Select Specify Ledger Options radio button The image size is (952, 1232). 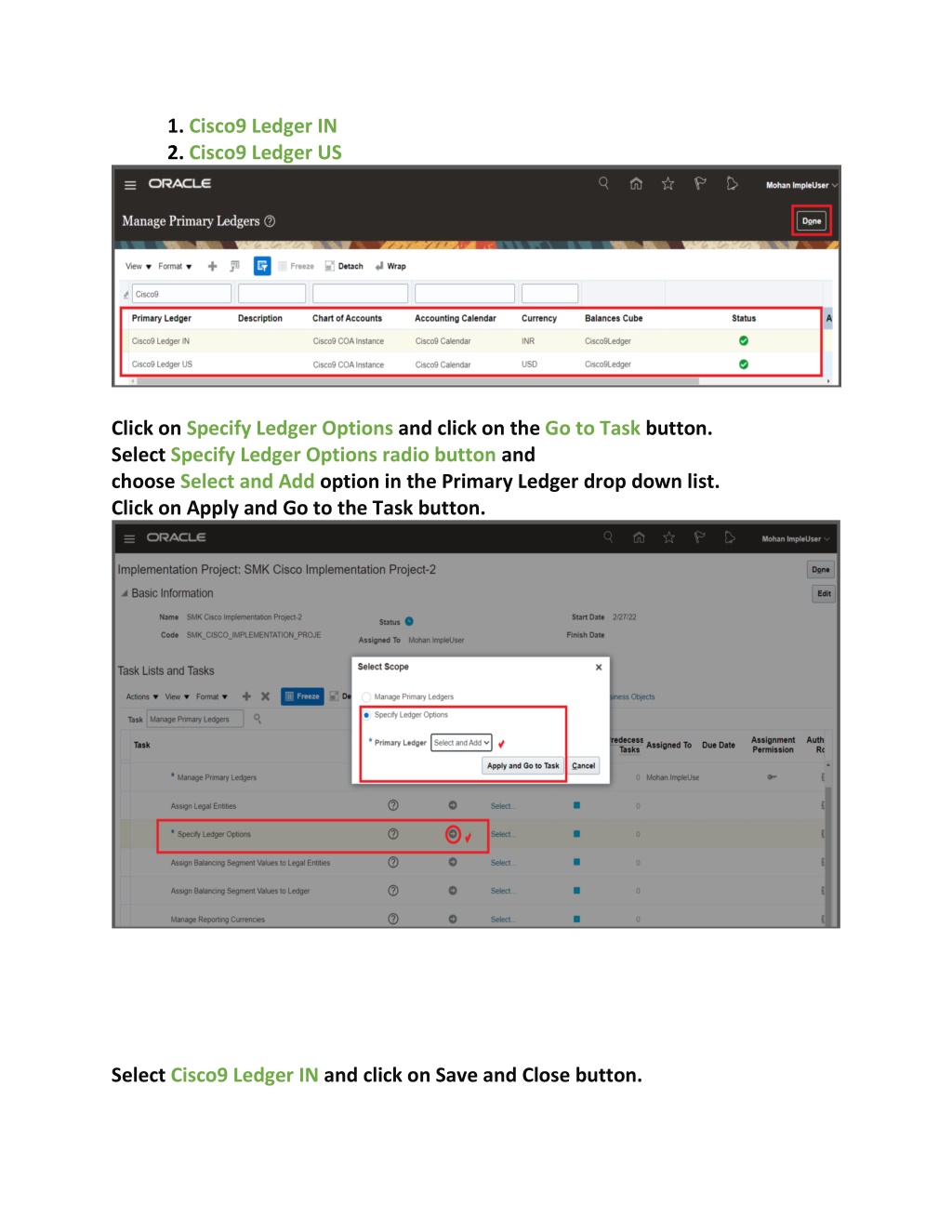click(366, 715)
